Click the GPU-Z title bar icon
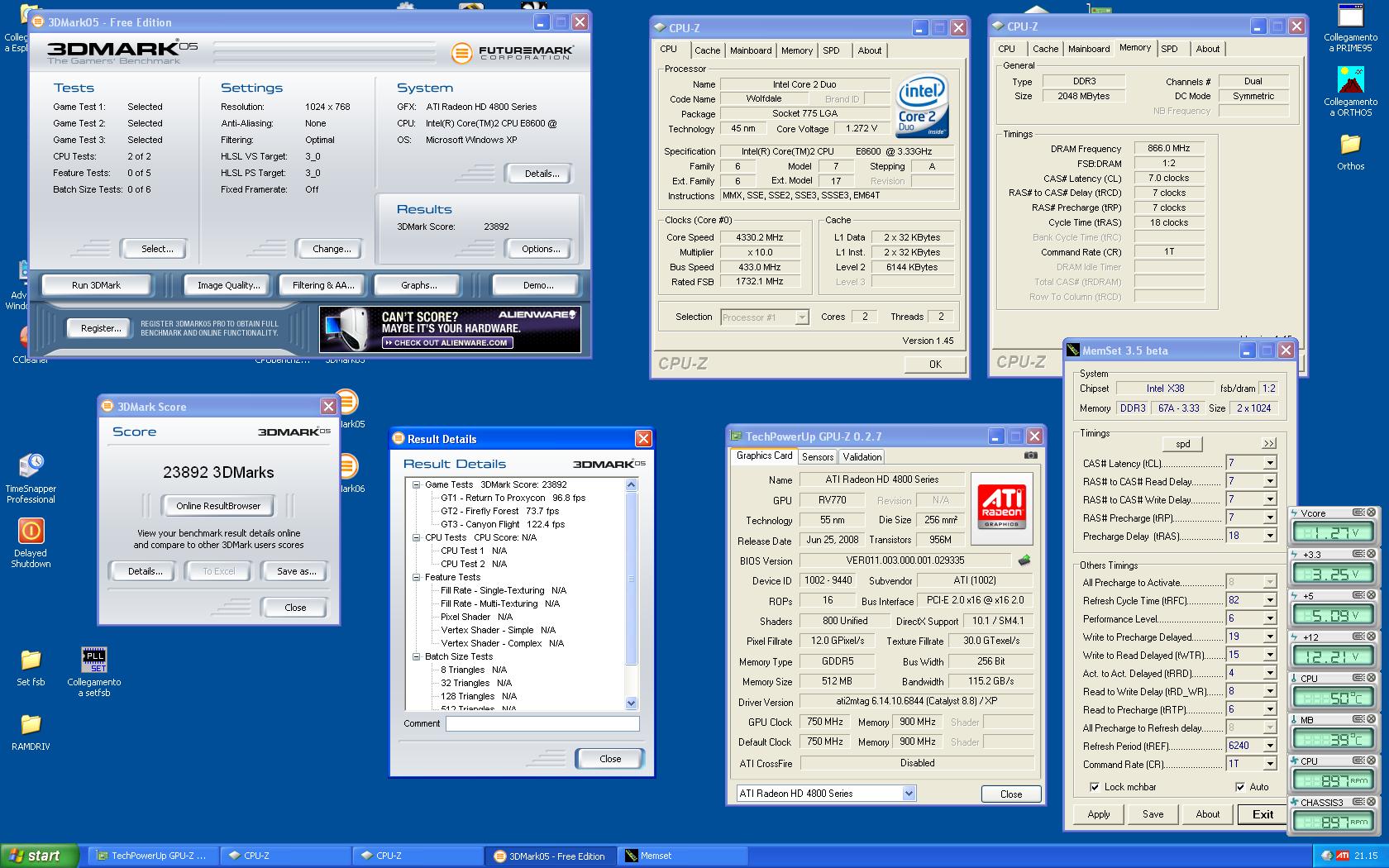This screenshot has height=868, width=1389. click(x=736, y=436)
